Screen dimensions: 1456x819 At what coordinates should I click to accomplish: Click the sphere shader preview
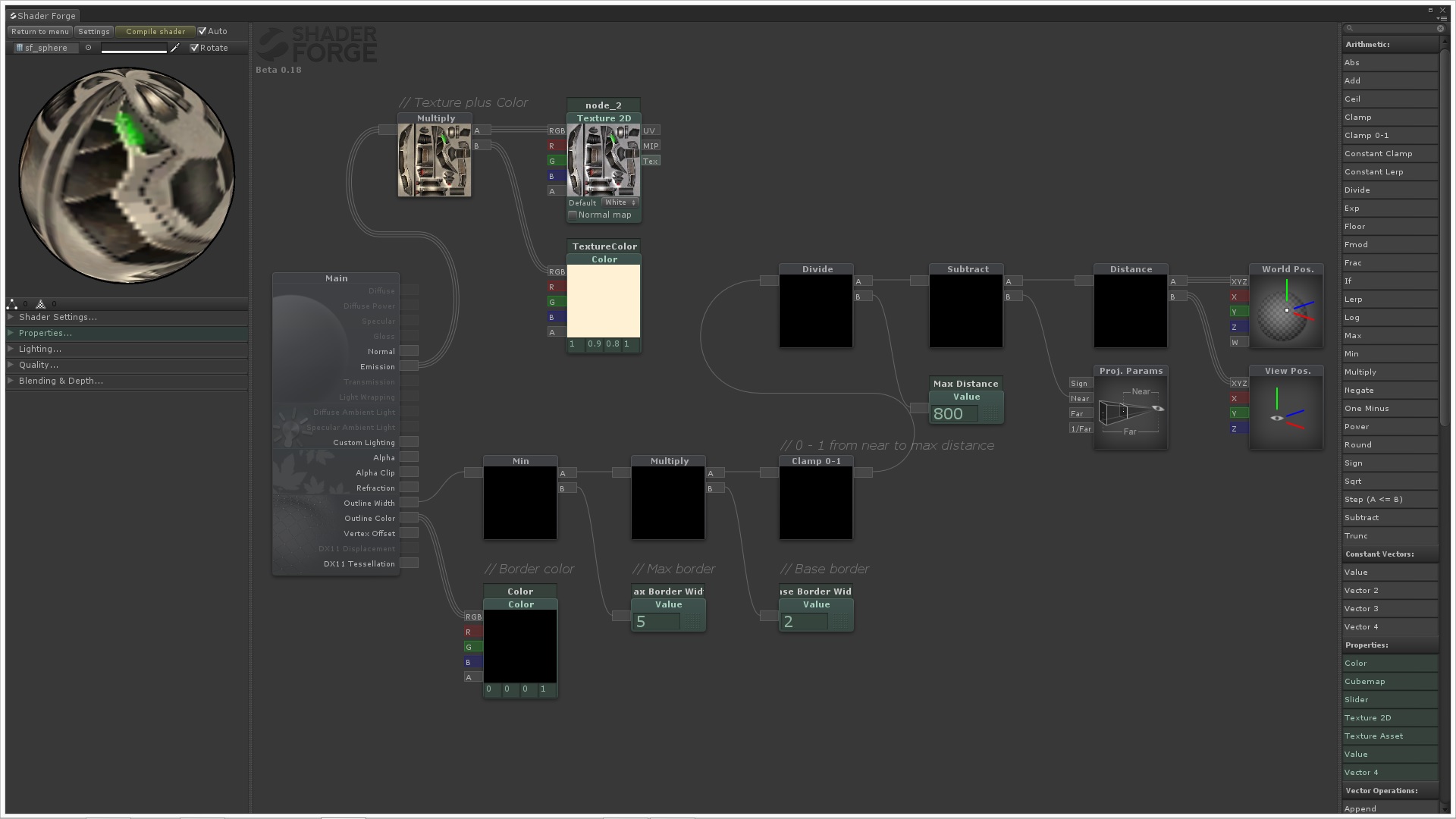[127, 176]
